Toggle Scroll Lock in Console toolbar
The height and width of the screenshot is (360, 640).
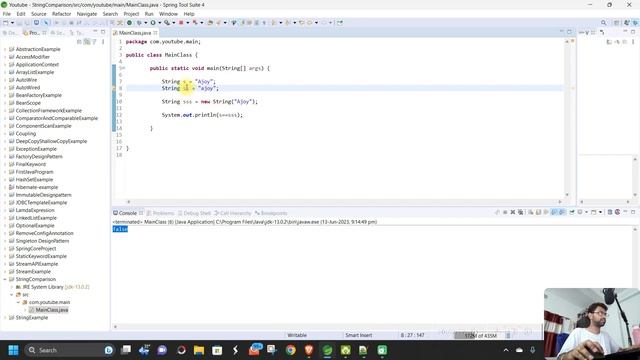click(538, 212)
